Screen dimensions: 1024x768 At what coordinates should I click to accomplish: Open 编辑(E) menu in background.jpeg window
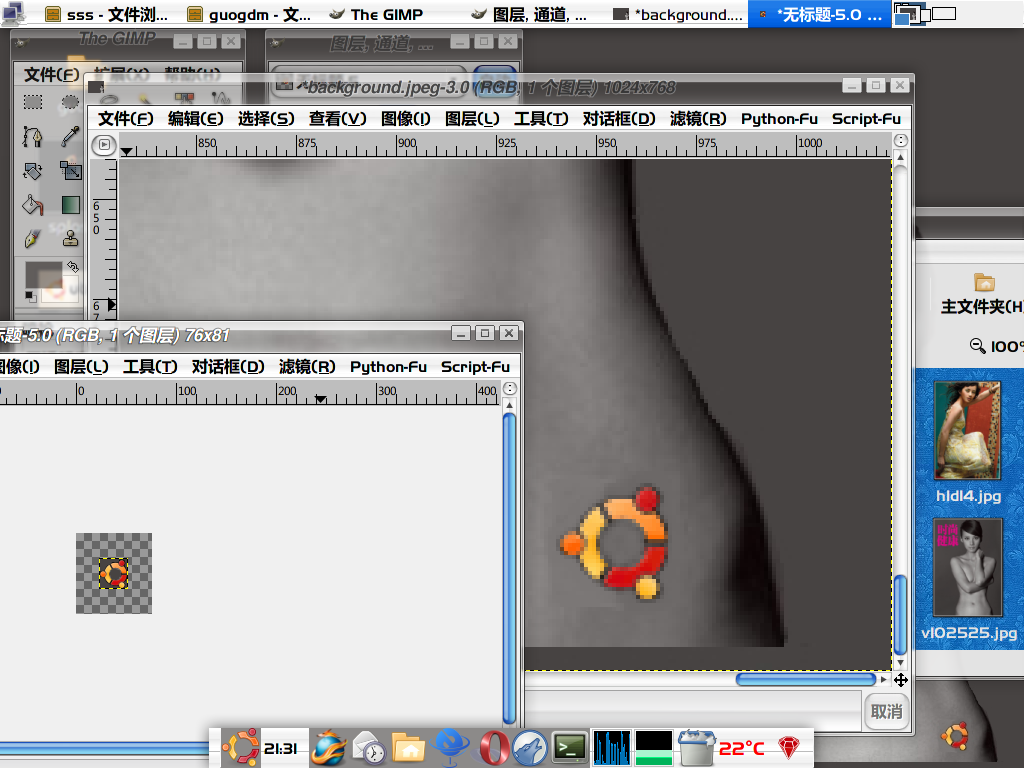pos(195,119)
